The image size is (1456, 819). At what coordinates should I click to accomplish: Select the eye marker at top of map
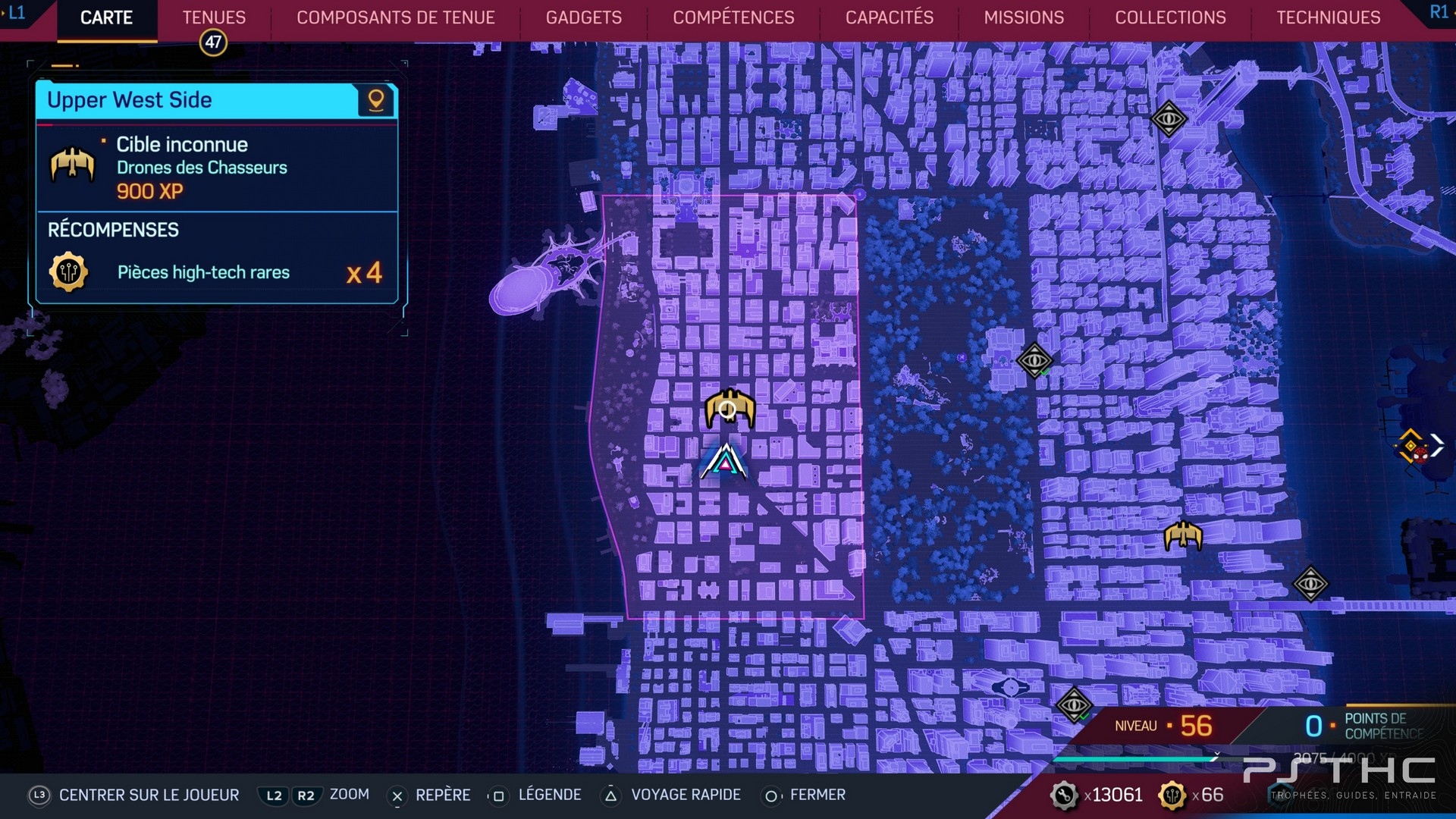click(1169, 119)
